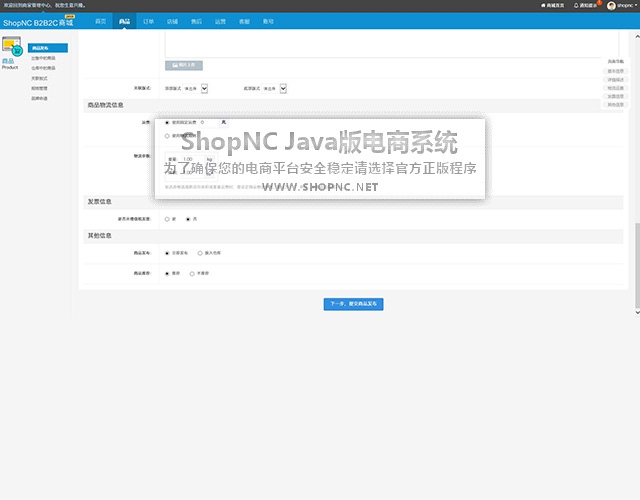Image resolution: width=640 pixels, height=500 pixels.
Task: Open 商品发布 in the left sidebar
Action: pyautogui.click(x=48, y=48)
